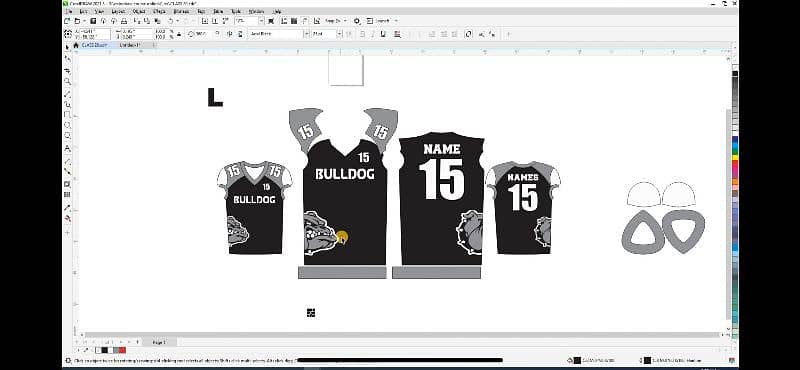800x370 pixels.
Task: Open the Bitmaps menu
Action: [181, 11]
